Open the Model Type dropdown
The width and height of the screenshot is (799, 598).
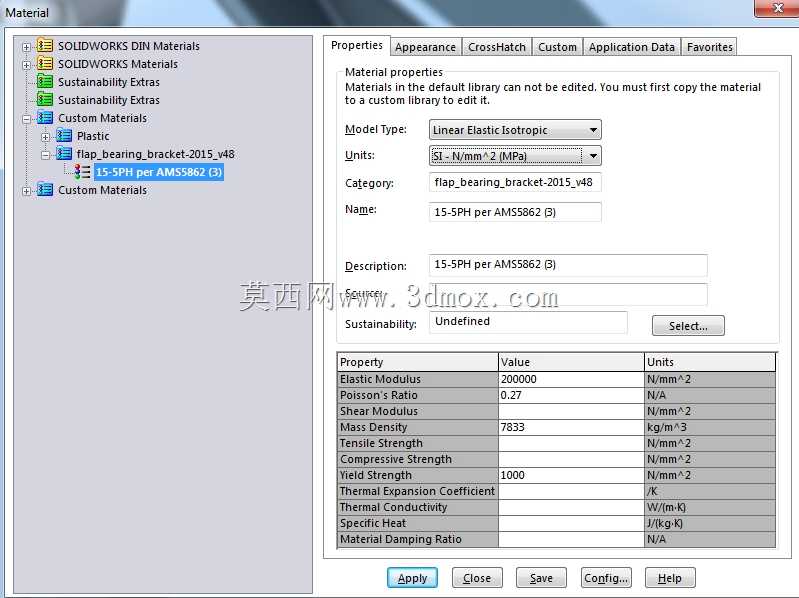point(515,130)
